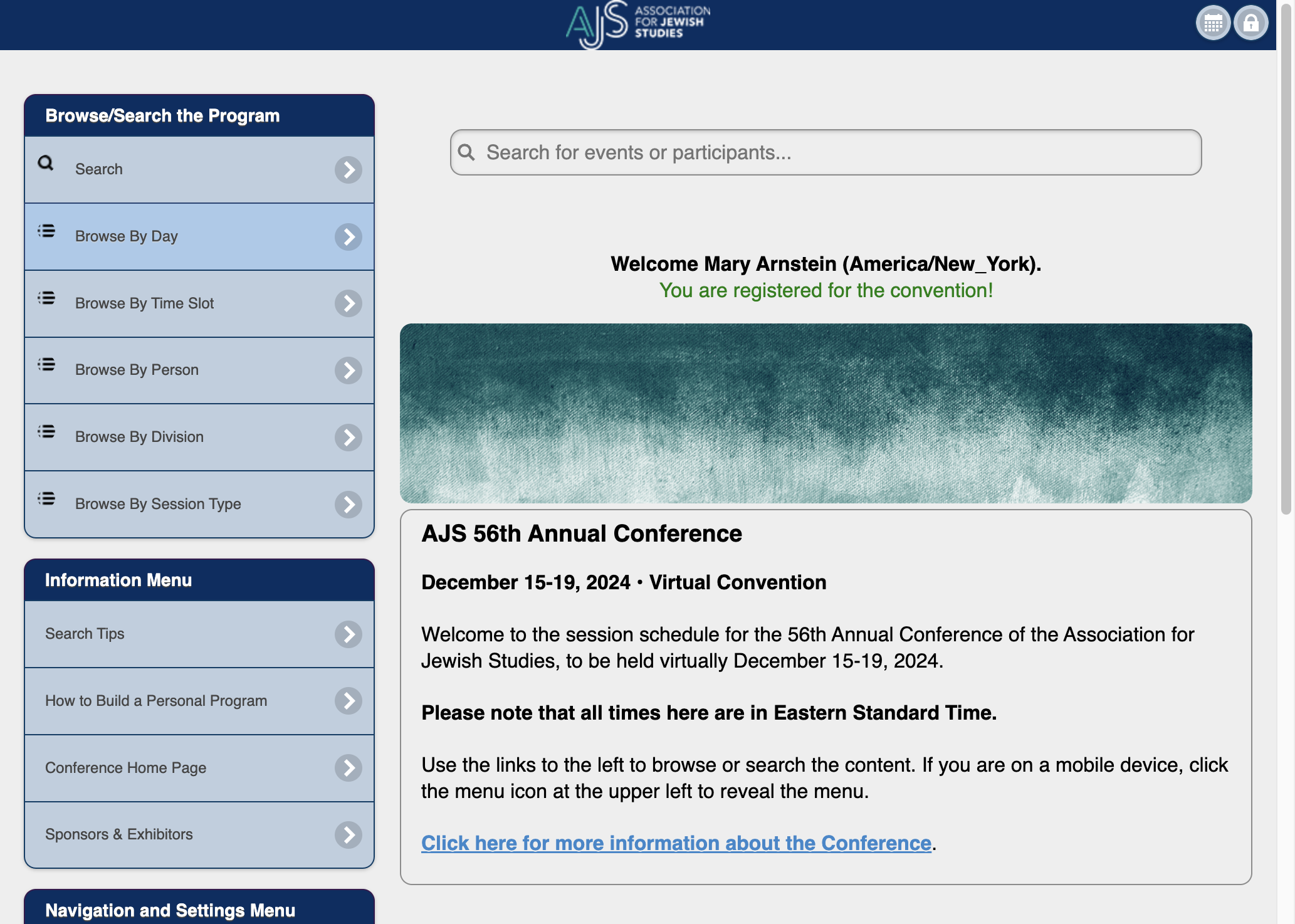Click the chevron arrow on Browse By Person
The width and height of the screenshot is (1295, 924).
pos(349,370)
